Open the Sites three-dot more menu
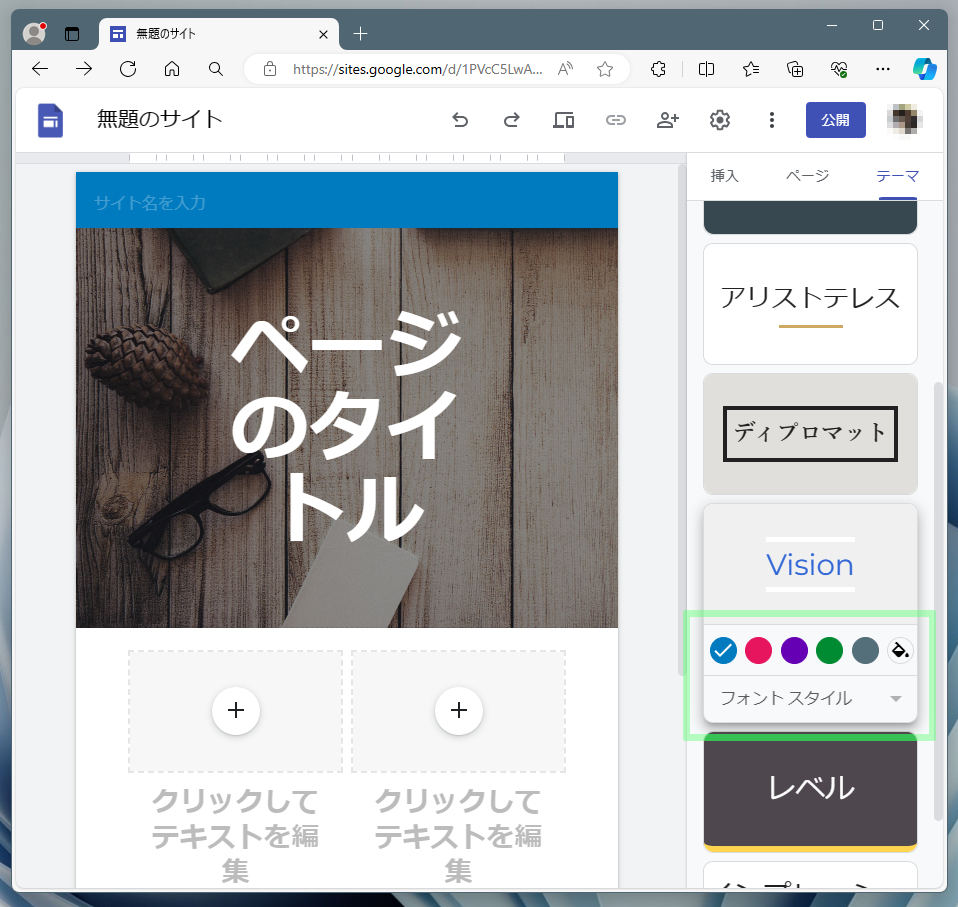This screenshot has width=958, height=907. click(x=772, y=120)
